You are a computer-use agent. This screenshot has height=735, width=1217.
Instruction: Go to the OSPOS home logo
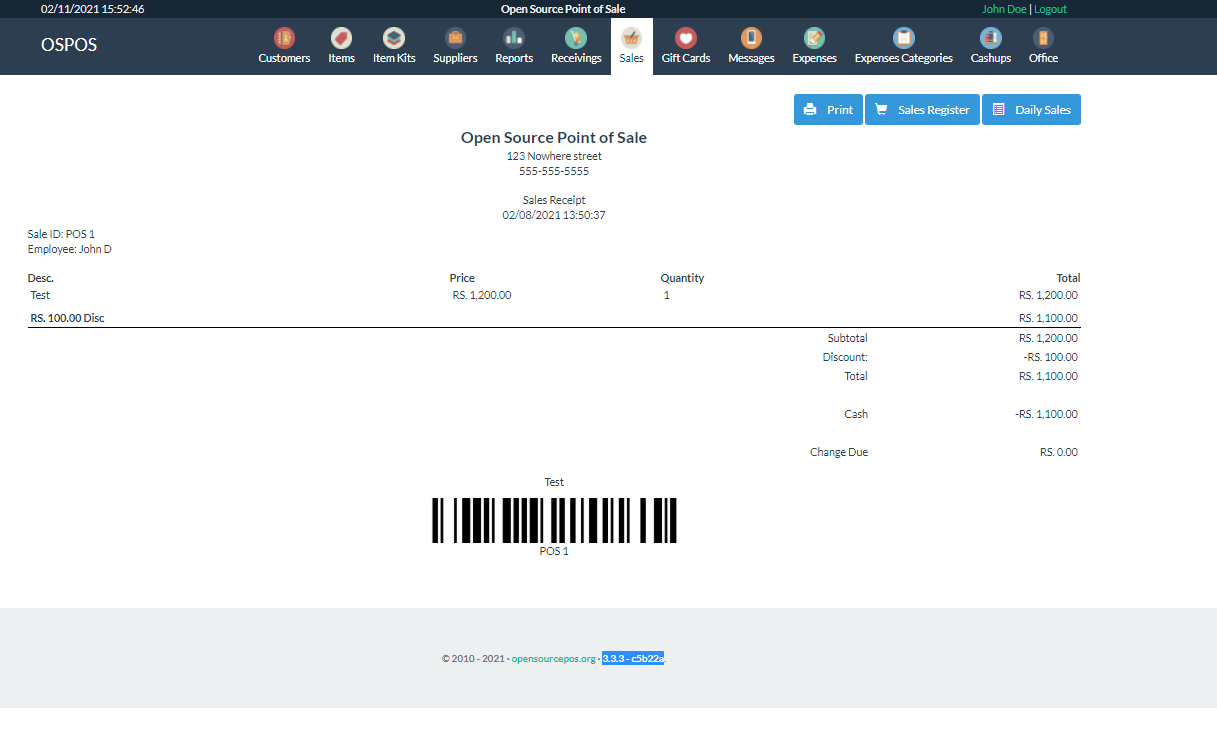pos(68,45)
